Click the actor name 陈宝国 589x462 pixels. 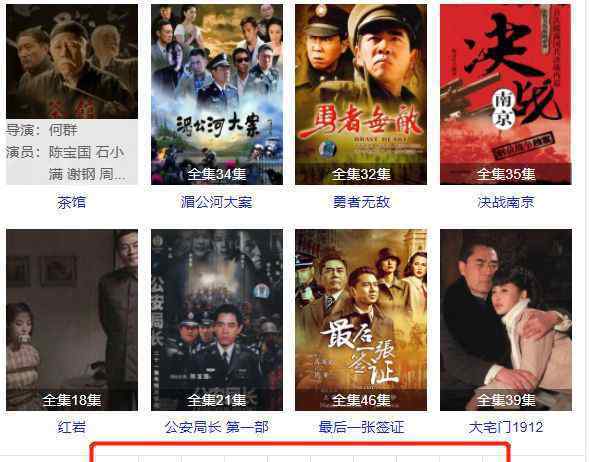point(70,152)
